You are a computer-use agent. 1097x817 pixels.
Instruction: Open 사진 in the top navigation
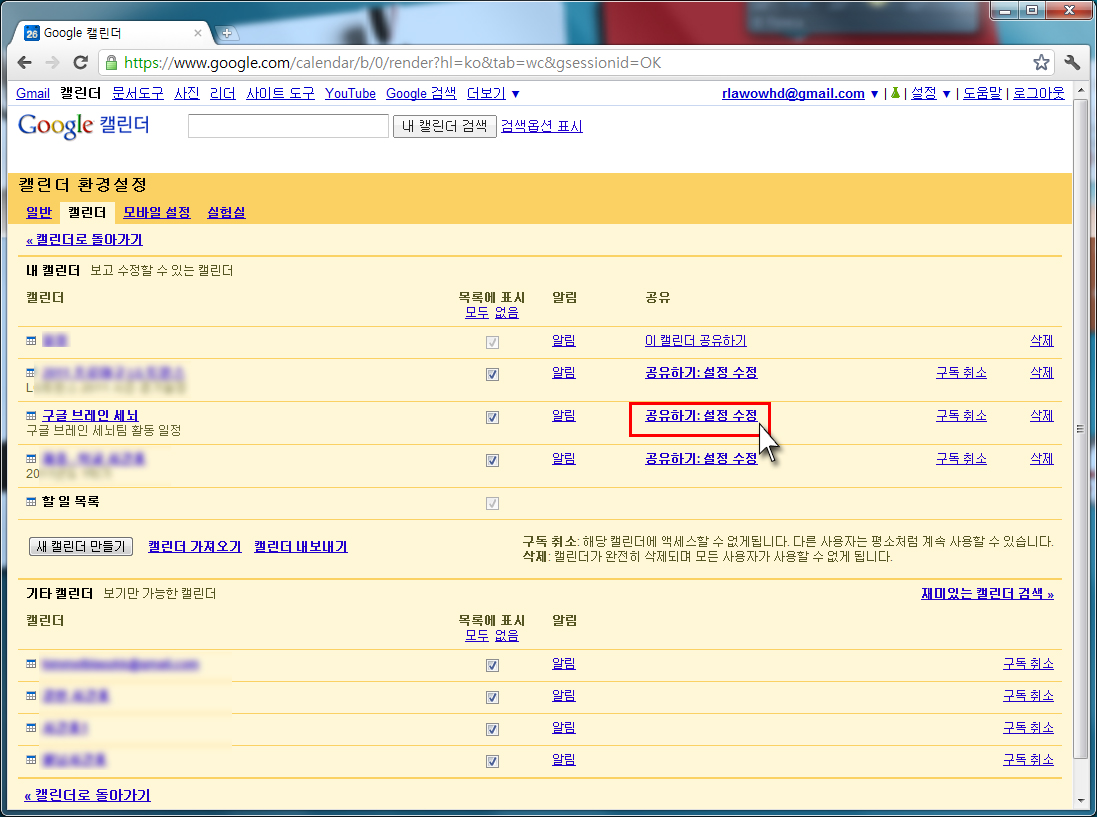tap(187, 93)
